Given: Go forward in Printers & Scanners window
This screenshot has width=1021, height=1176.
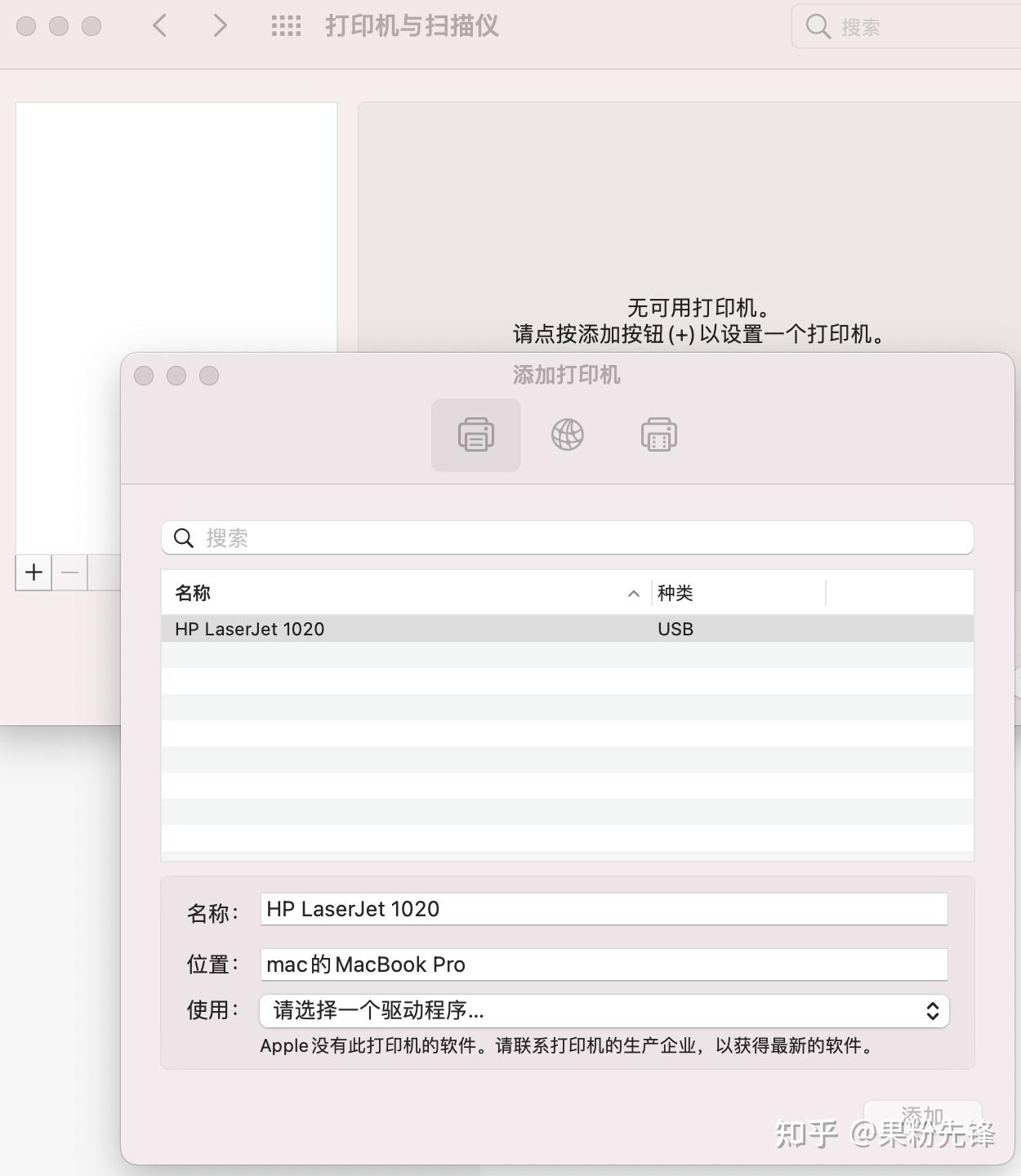Looking at the screenshot, I should 219,26.
